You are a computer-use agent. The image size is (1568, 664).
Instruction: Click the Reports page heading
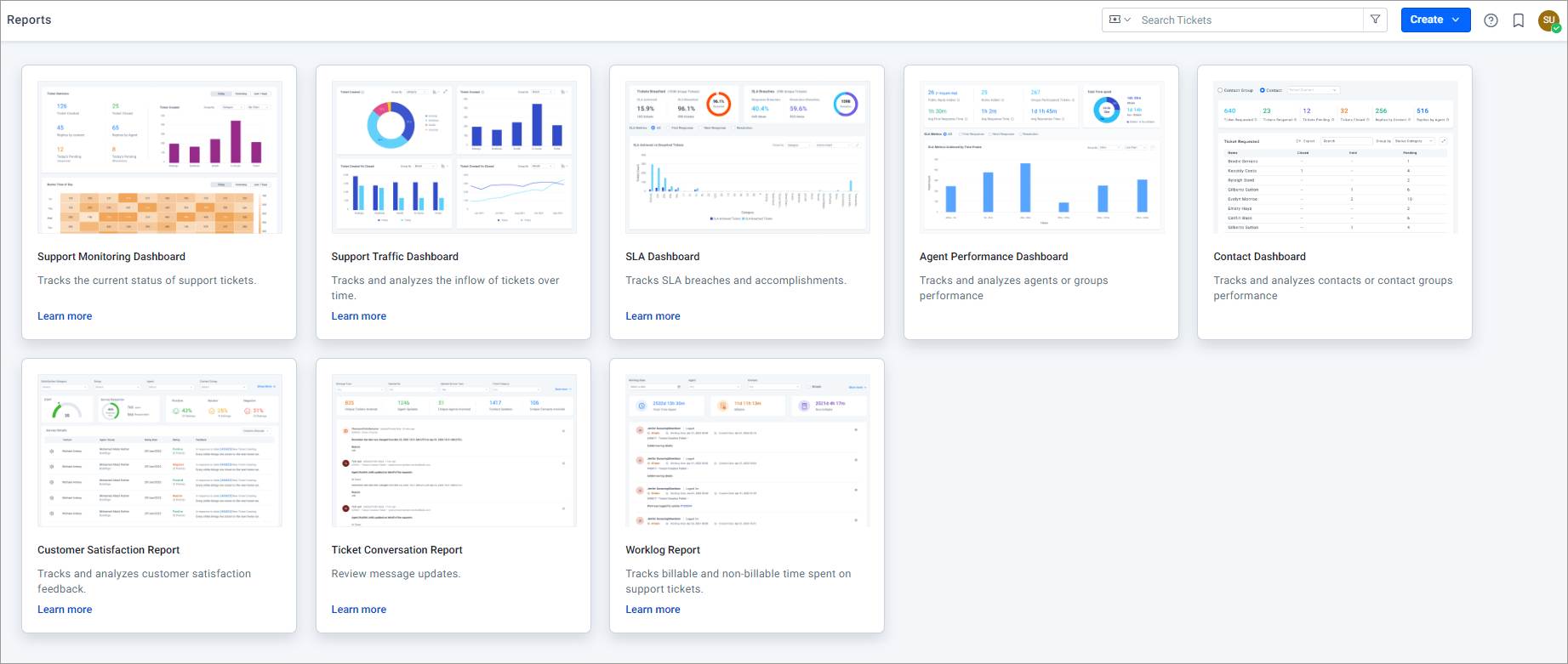point(29,20)
